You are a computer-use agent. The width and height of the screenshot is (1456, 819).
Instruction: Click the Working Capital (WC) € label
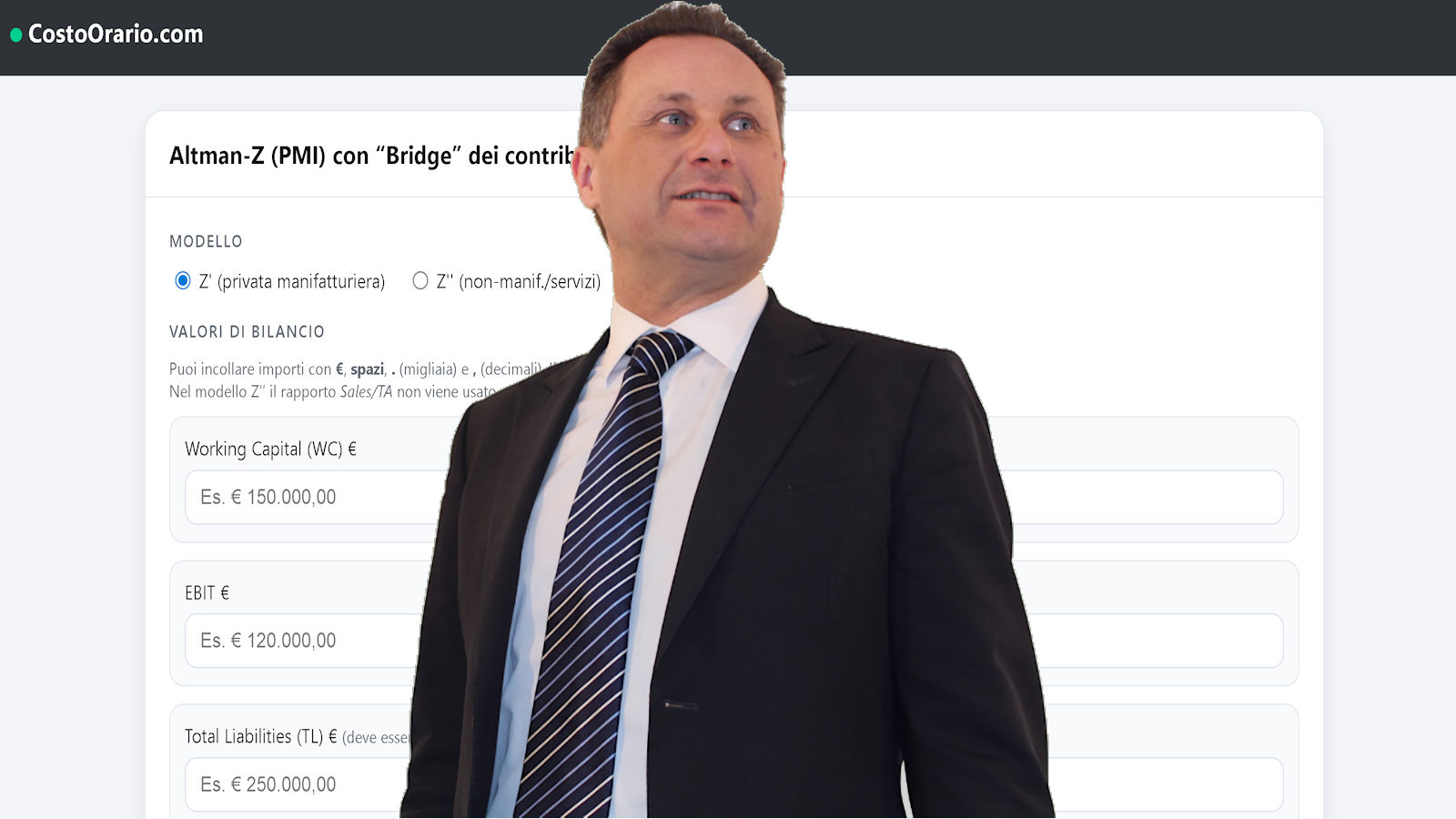(x=270, y=449)
